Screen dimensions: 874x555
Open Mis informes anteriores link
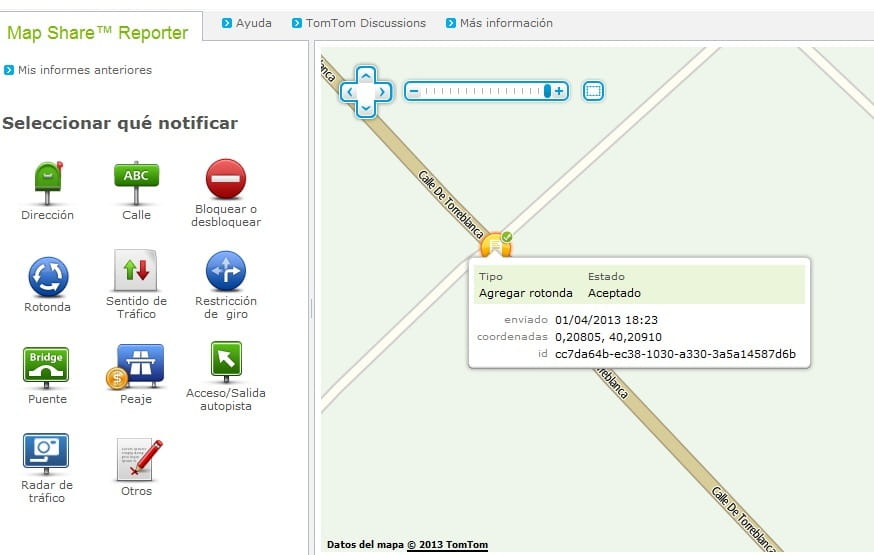[x=84, y=70]
